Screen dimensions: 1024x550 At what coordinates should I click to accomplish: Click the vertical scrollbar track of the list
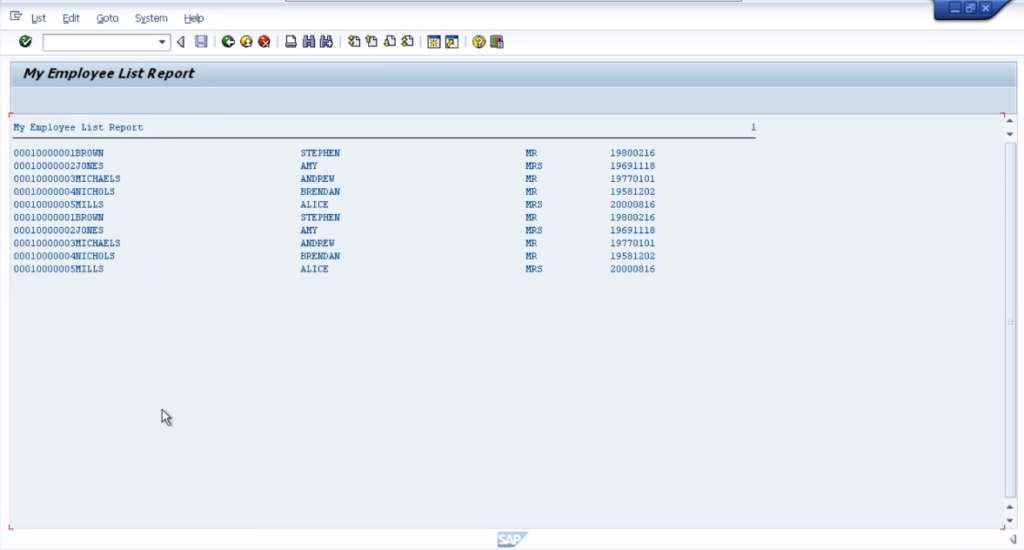(x=1010, y=320)
